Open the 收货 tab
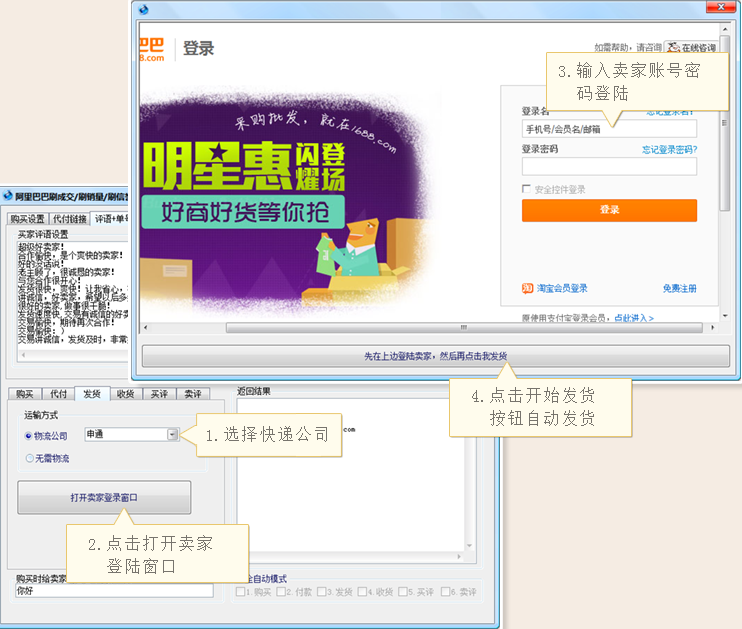The image size is (742, 629). click(x=126, y=394)
